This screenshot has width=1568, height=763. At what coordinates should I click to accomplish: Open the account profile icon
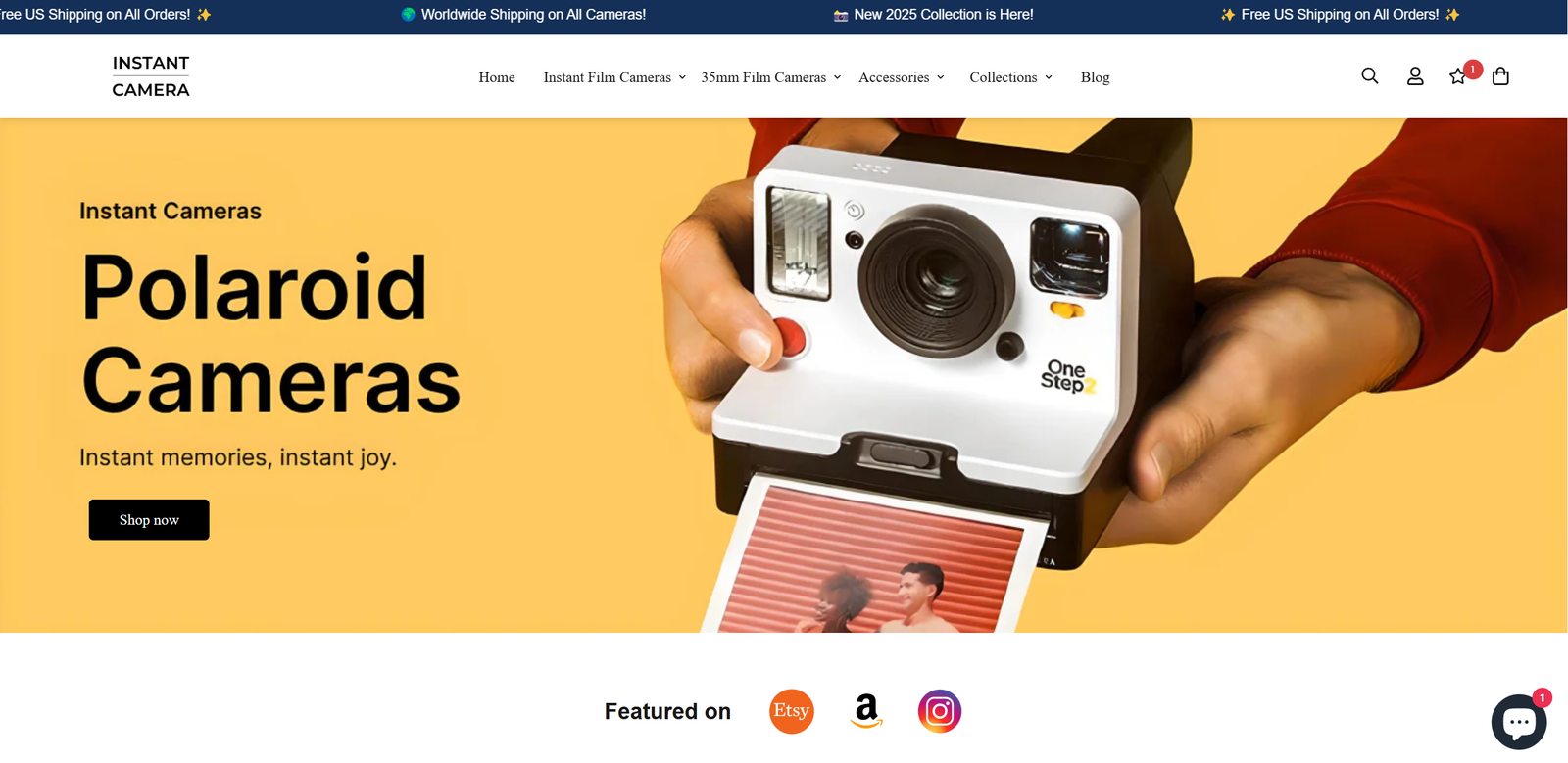click(1415, 76)
